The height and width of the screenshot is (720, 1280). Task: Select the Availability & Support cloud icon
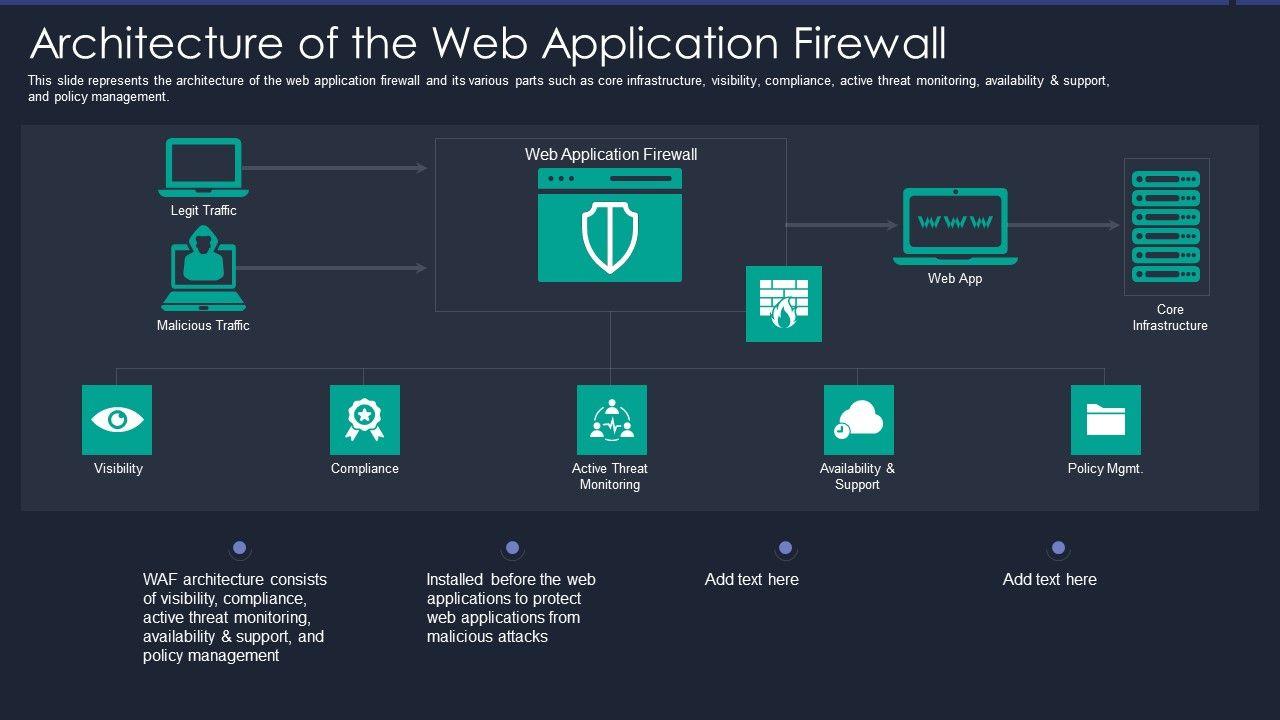(x=859, y=420)
